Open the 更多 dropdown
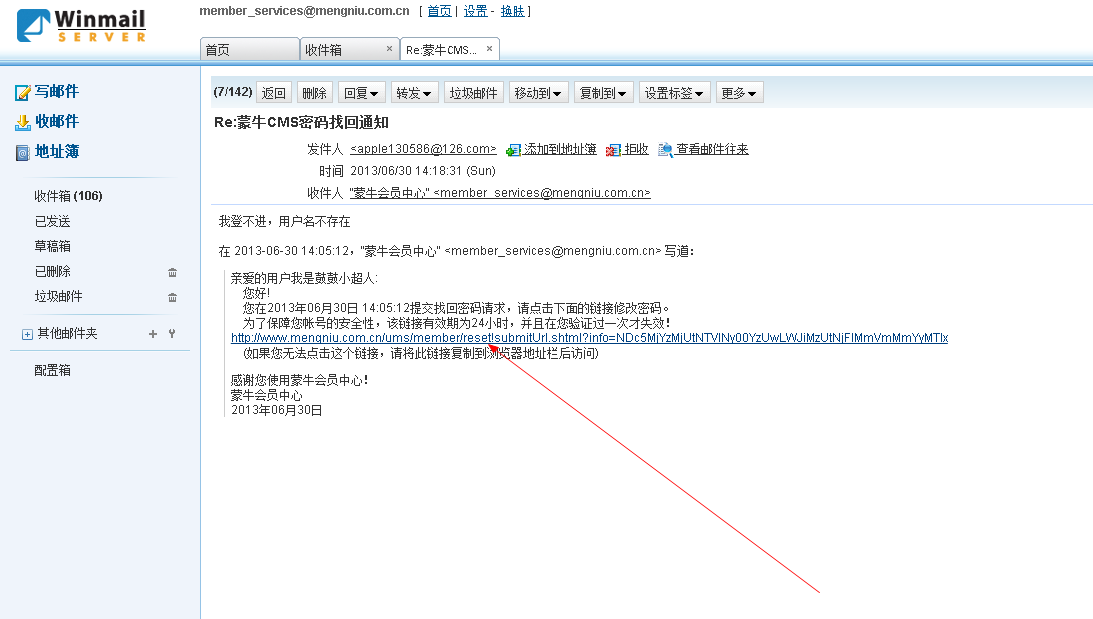 tap(739, 93)
